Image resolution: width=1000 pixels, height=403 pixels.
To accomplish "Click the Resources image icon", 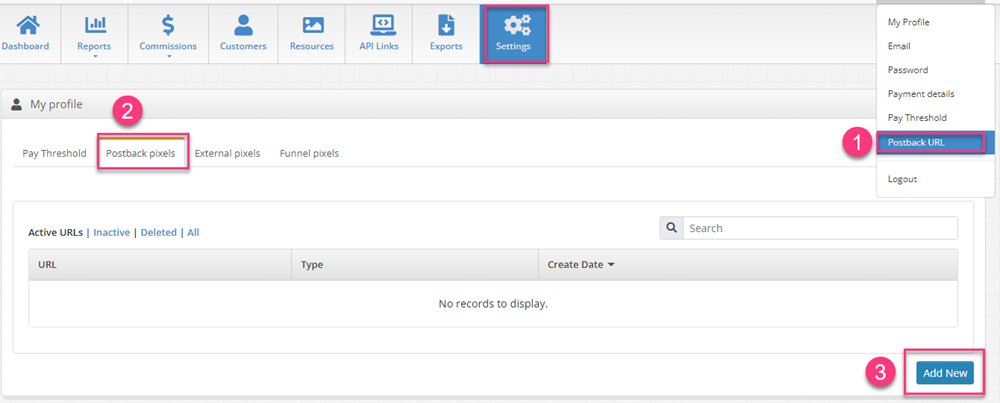I will tap(312, 24).
